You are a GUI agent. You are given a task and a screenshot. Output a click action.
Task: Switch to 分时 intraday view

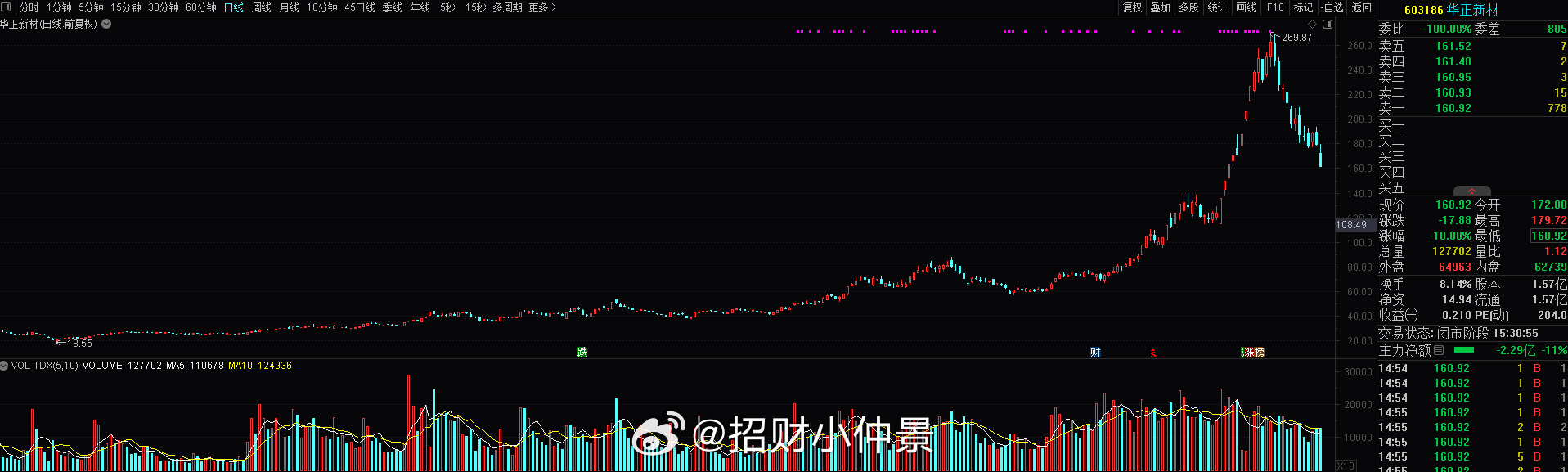(x=29, y=7)
